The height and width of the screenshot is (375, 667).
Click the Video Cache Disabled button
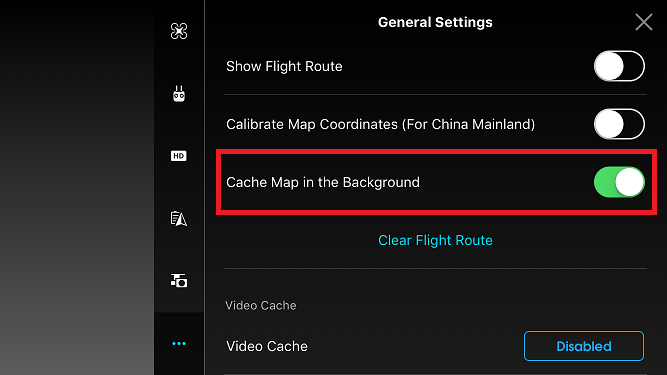pos(584,346)
